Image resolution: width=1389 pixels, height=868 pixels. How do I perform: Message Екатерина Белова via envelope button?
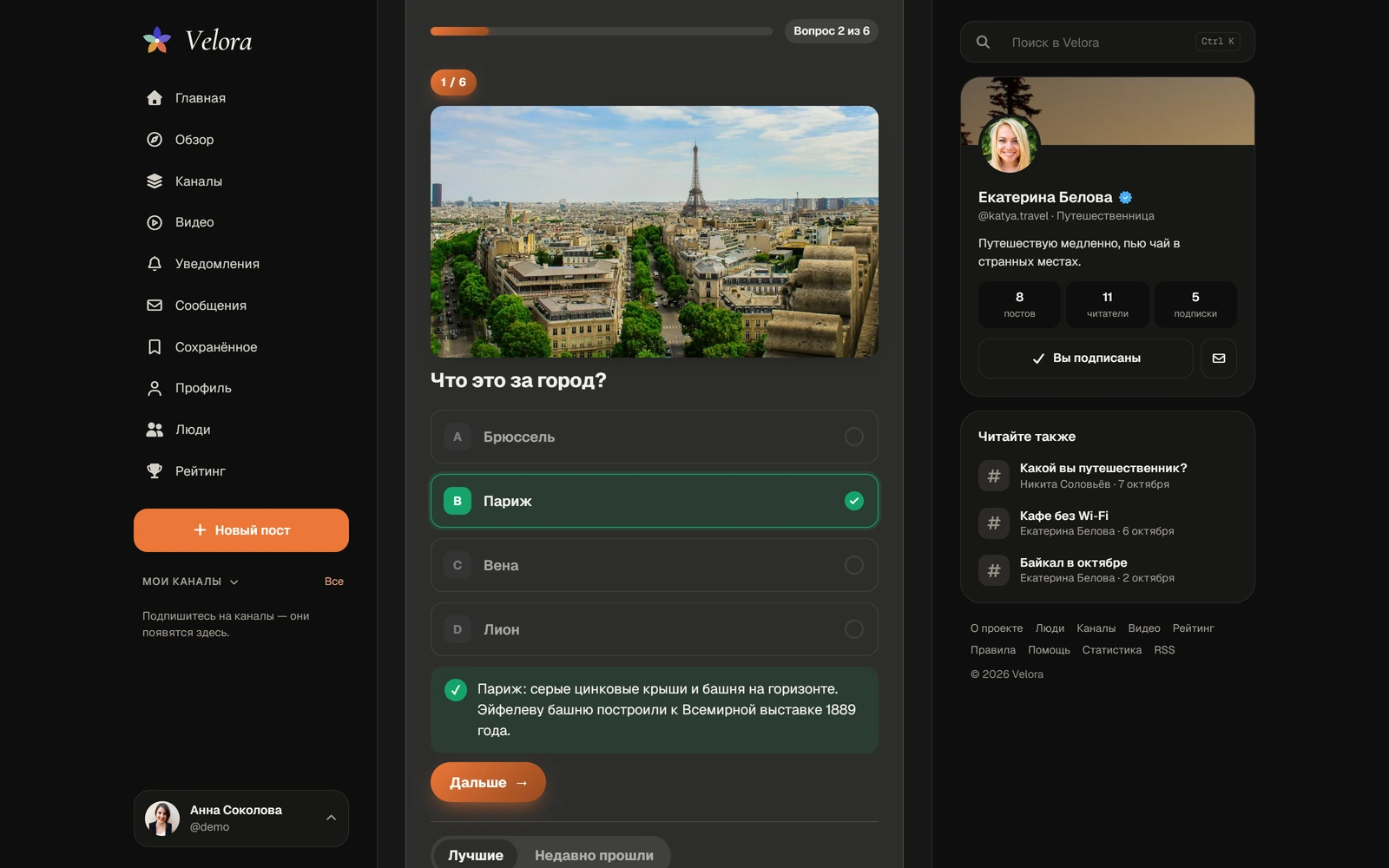pos(1219,358)
